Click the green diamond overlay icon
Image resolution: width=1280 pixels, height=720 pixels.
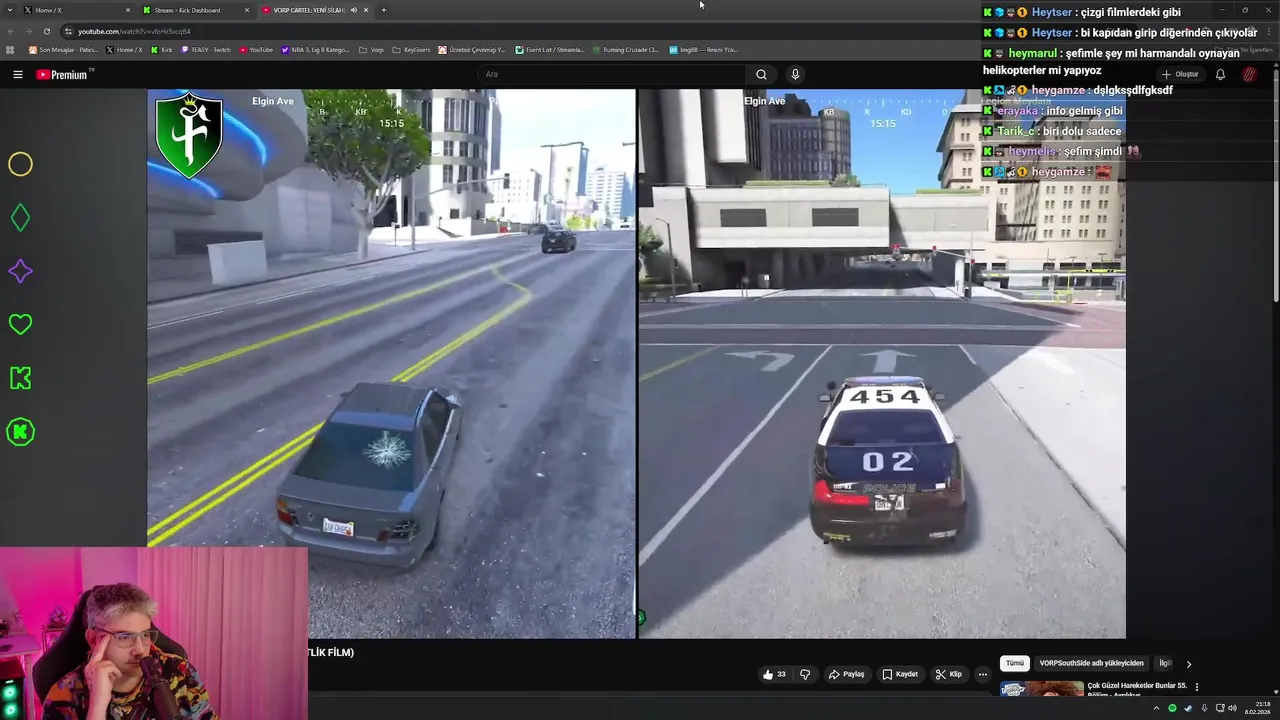pos(20,217)
